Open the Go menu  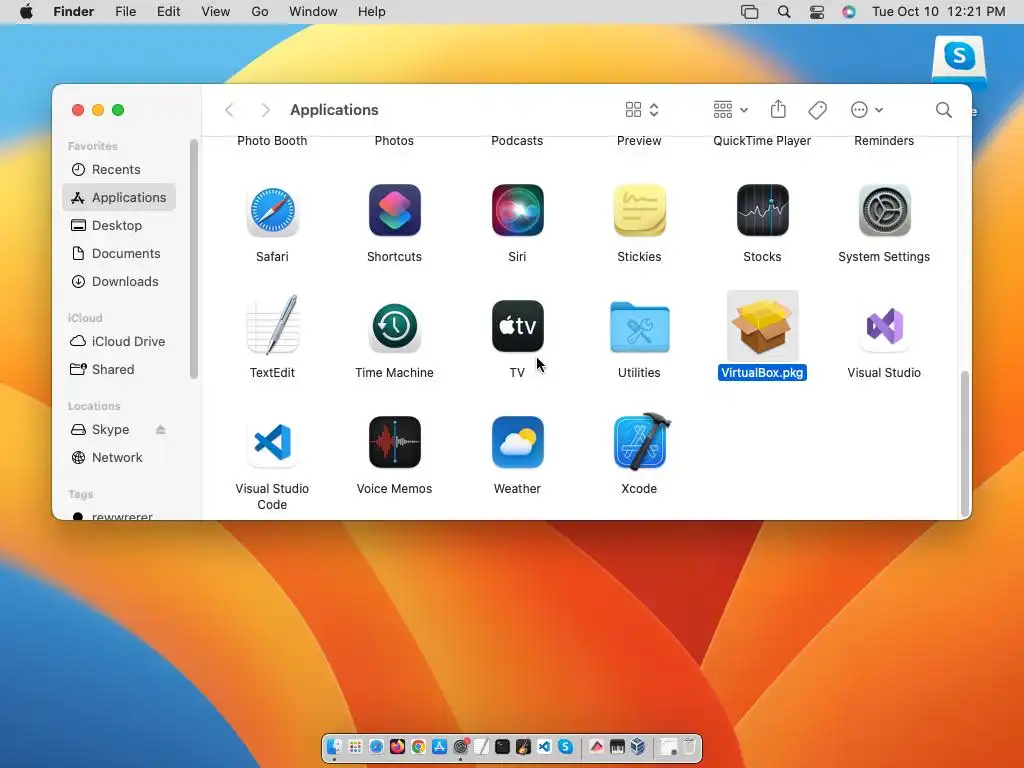click(x=260, y=12)
